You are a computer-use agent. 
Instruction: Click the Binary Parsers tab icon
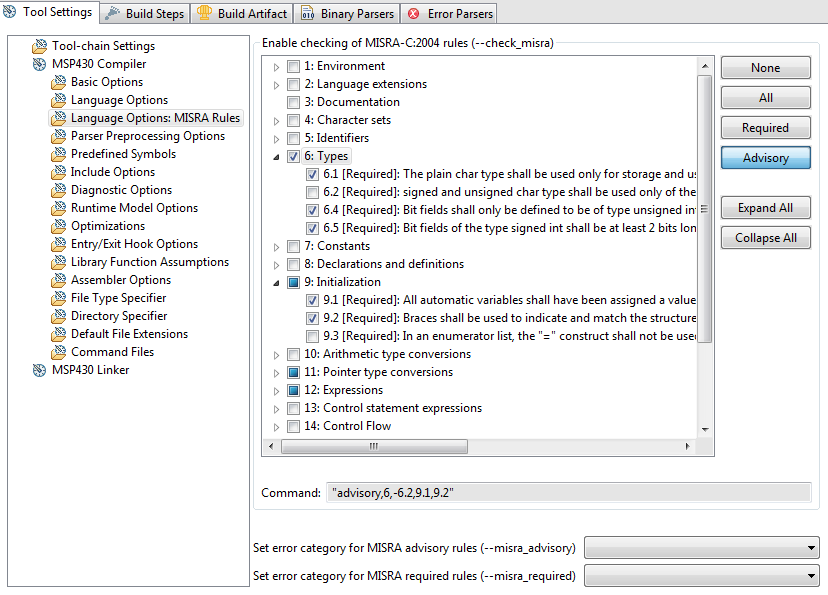click(x=307, y=14)
